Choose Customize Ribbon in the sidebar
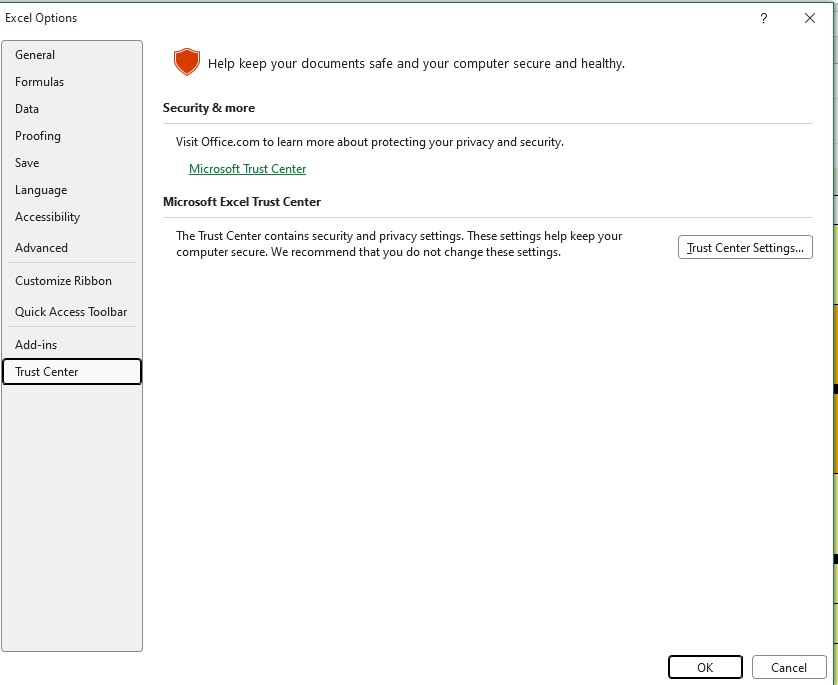Viewport: 838px width, 685px height. [63, 281]
